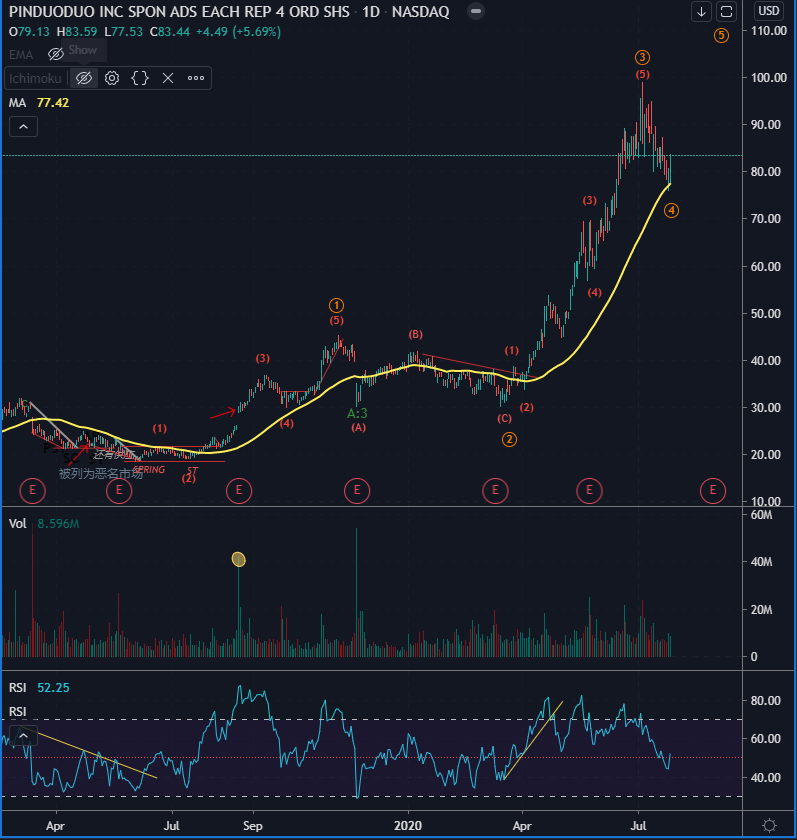The height and width of the screenshot is (840, 797).
Task: Click the download arrow icon at top right
Action: click(x=701, y=12)
